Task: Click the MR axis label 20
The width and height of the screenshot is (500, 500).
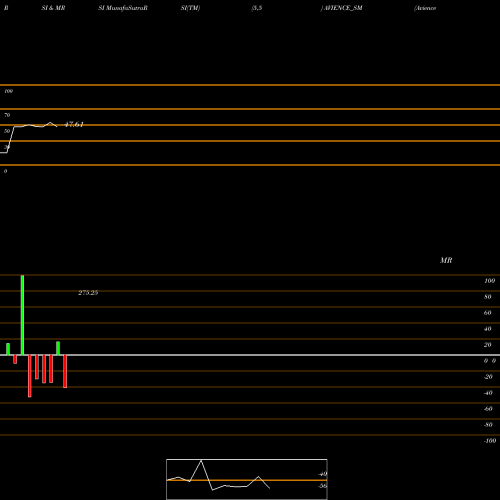Action: point(488,345)
